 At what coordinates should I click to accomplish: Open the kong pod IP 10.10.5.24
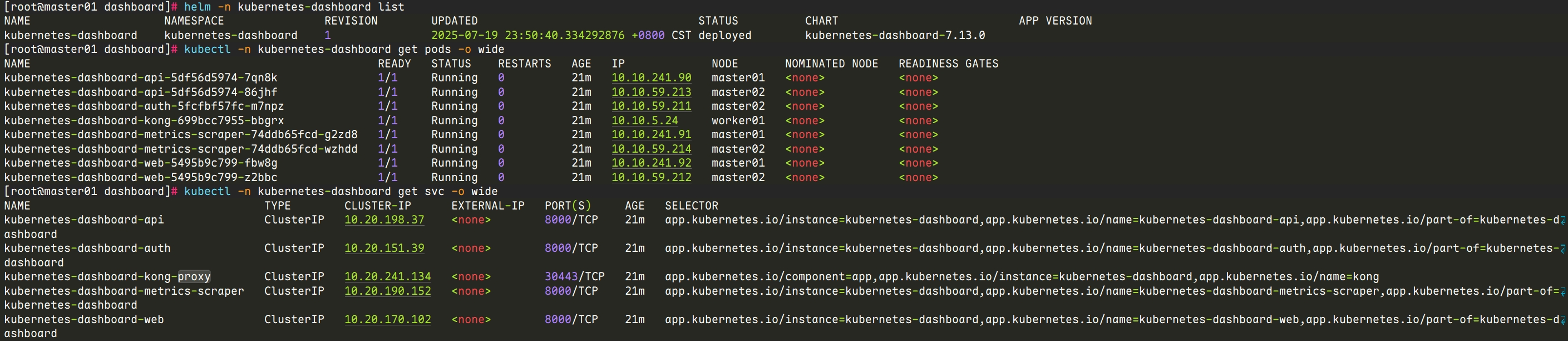[x=644, y=121]
